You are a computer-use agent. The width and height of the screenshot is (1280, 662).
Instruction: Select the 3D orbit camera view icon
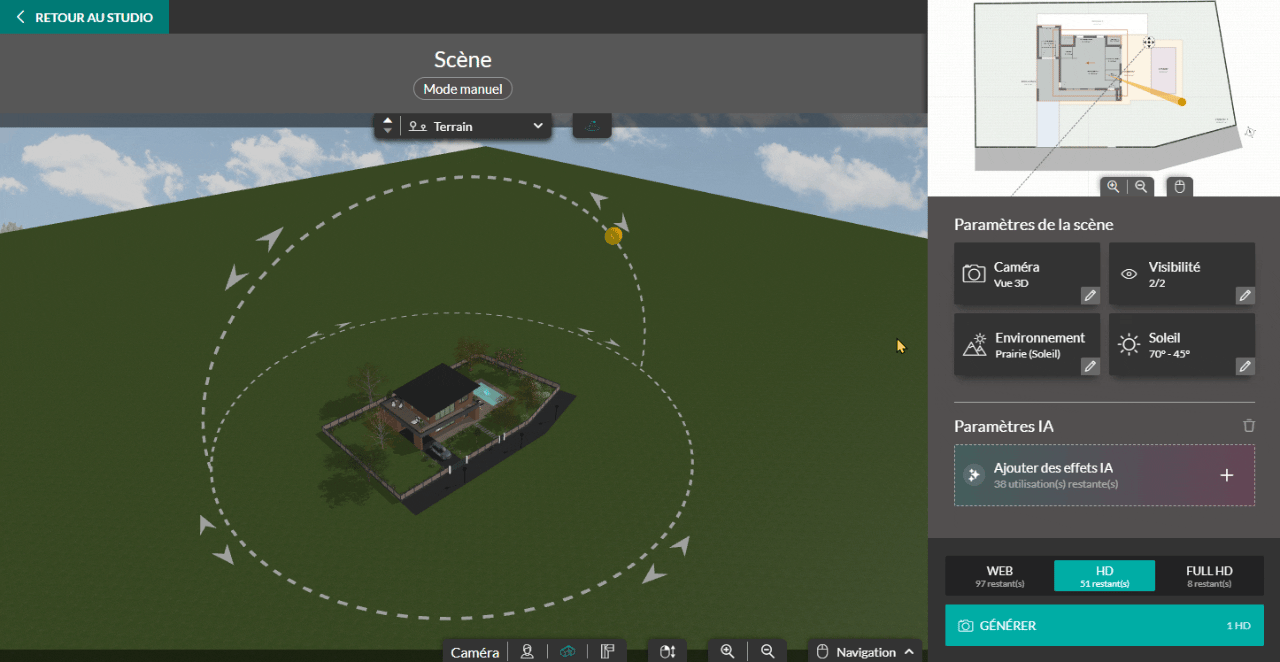(x=567, y=651)
